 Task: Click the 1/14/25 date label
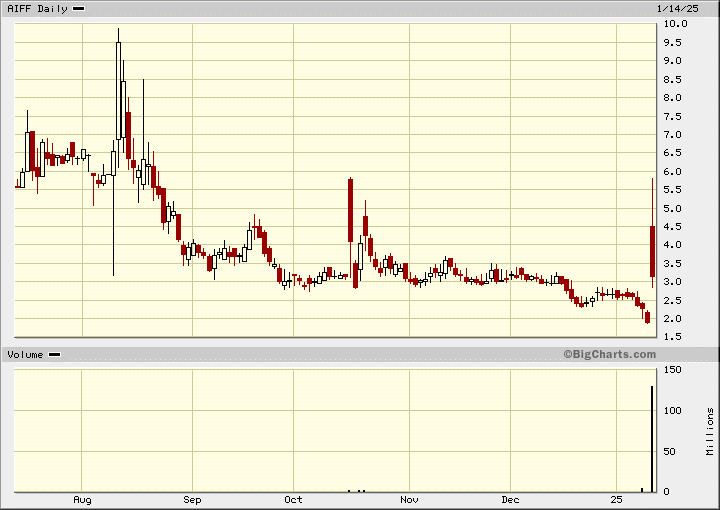[678, 8]
